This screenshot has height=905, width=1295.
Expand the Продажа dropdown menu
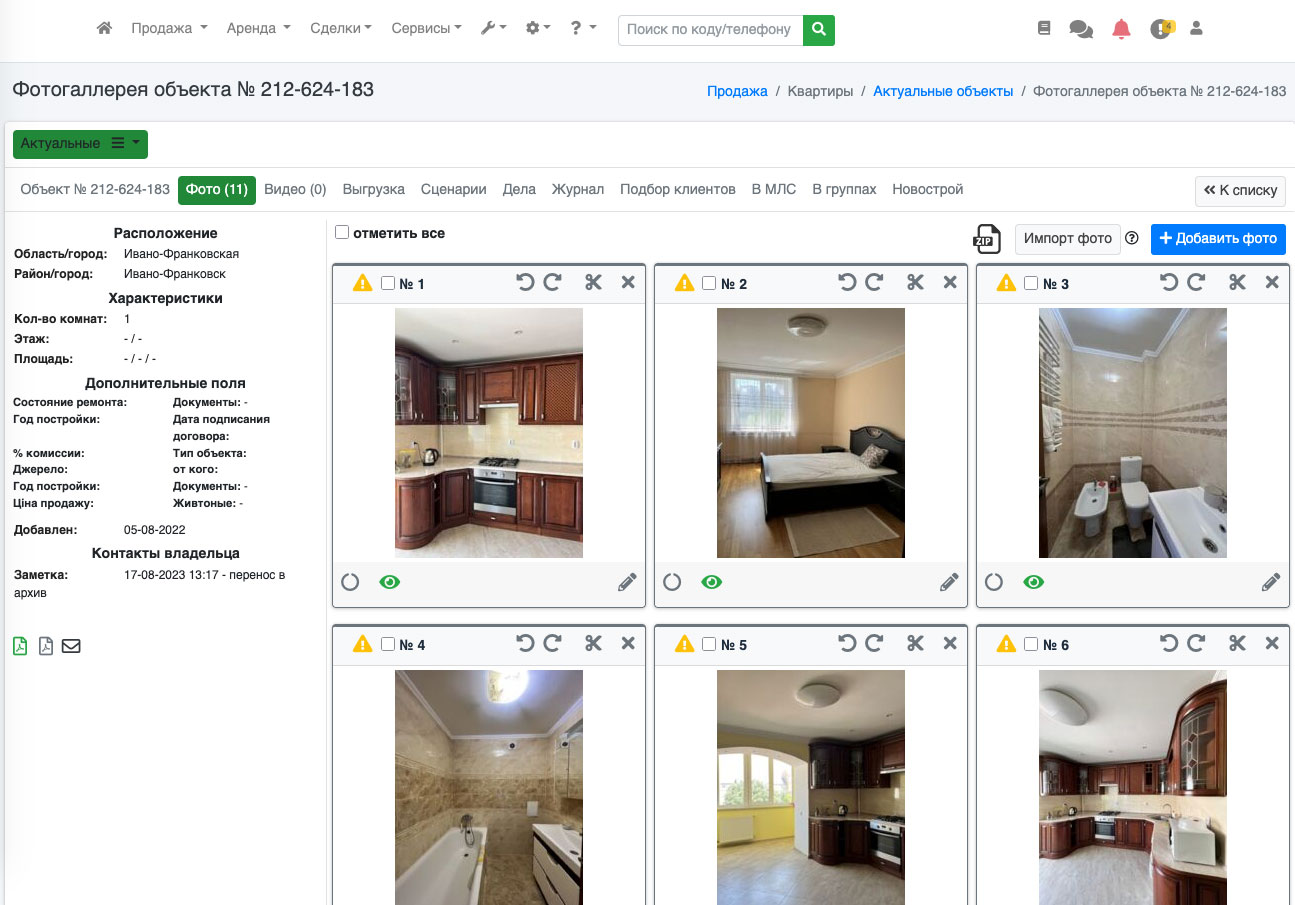coord(168,29)
